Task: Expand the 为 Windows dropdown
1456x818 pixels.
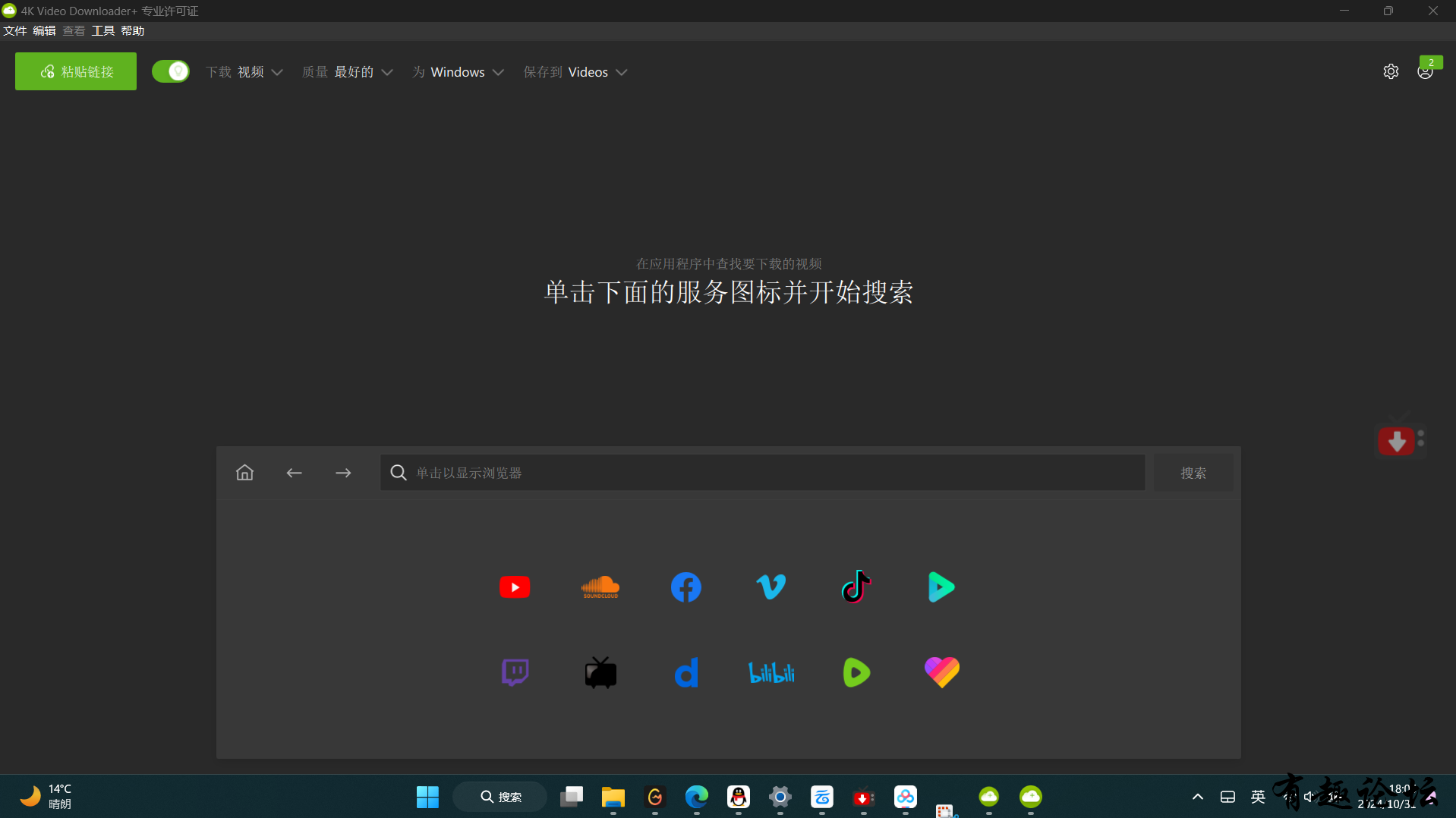Action: [459, 72]
